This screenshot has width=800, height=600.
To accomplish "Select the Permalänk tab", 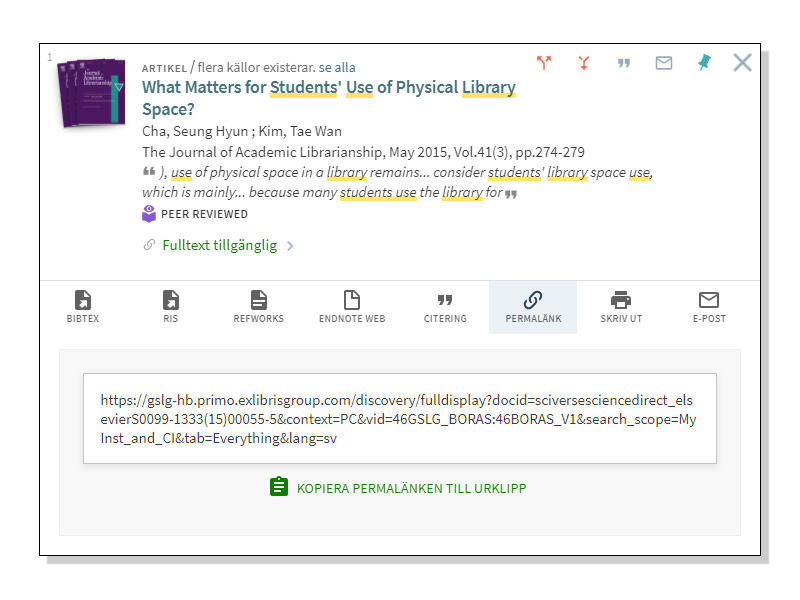I will (x=533, y=307).
